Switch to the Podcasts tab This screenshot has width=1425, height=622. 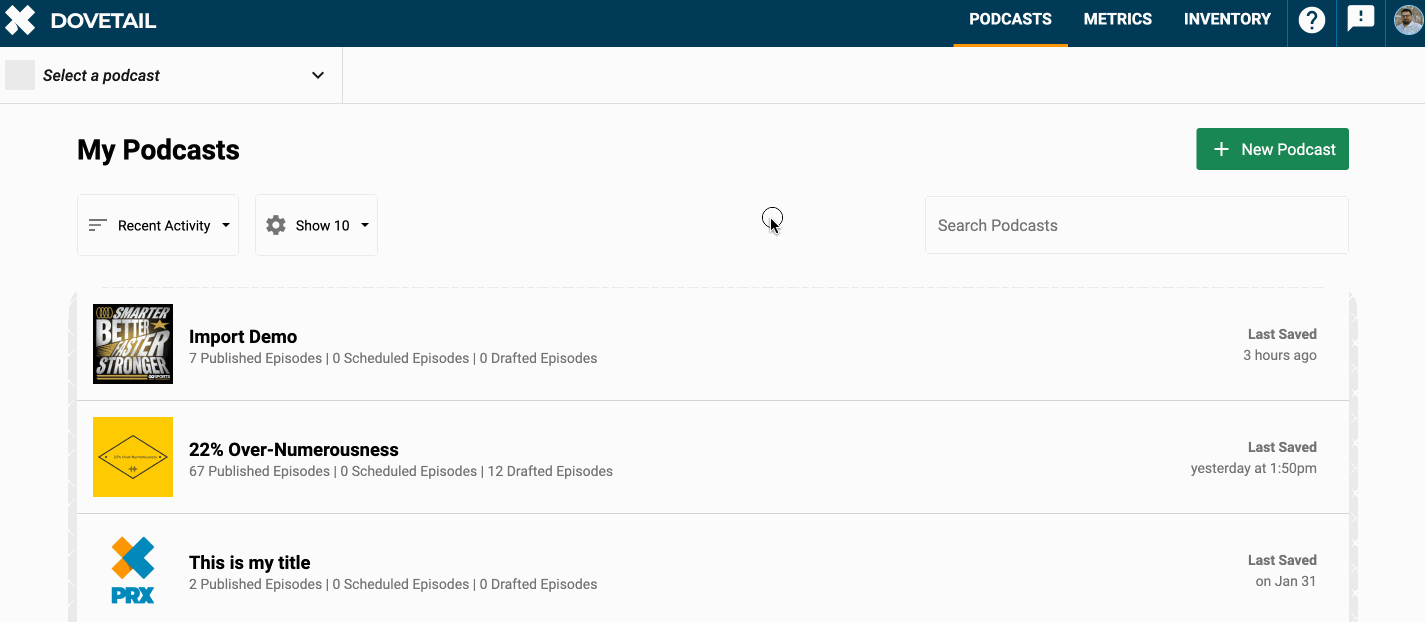pos(1010,19)
